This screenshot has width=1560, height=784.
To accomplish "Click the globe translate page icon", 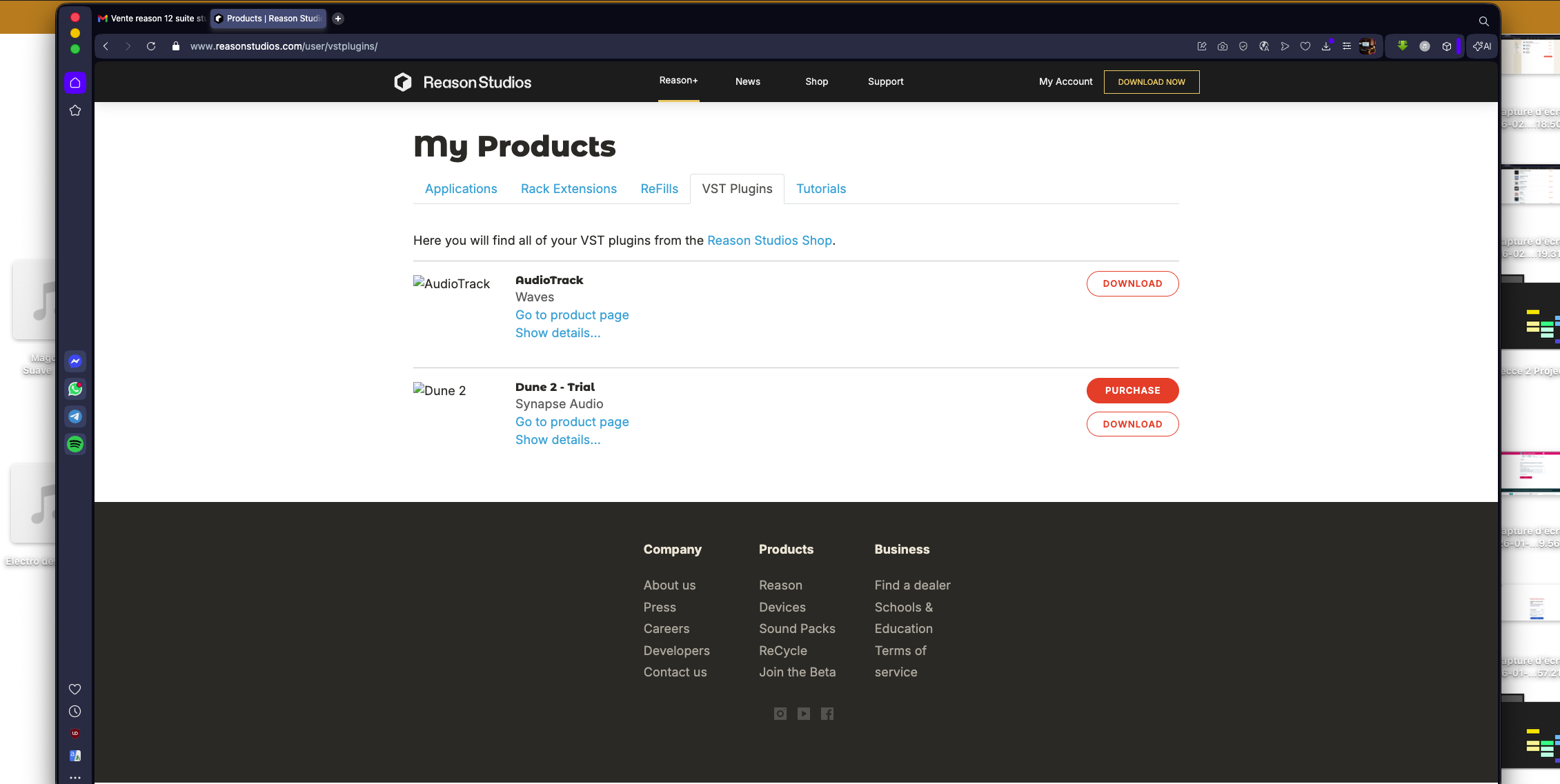I will tap(1264, 46).
